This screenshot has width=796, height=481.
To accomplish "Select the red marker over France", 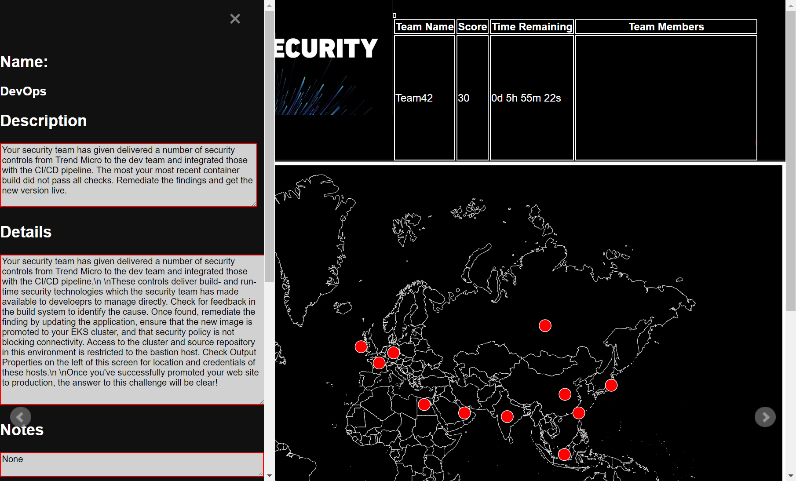I will 379,363.
